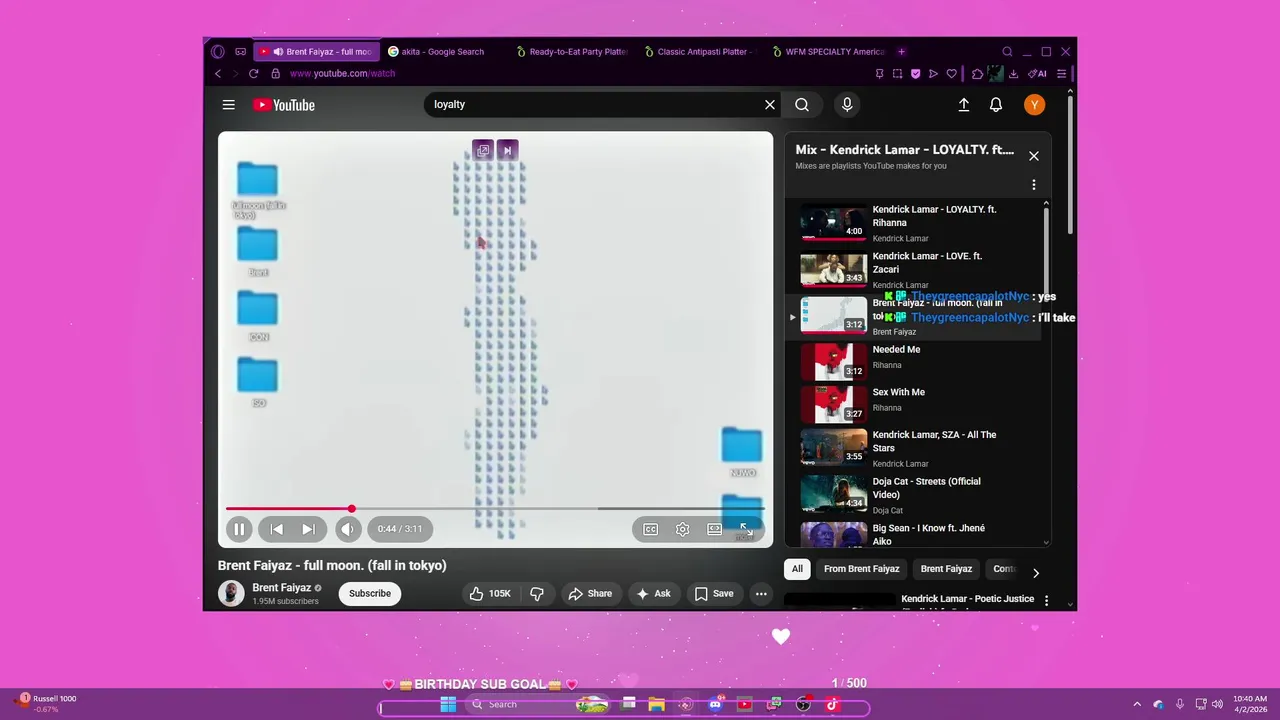Share the video

tap(590, 594)
